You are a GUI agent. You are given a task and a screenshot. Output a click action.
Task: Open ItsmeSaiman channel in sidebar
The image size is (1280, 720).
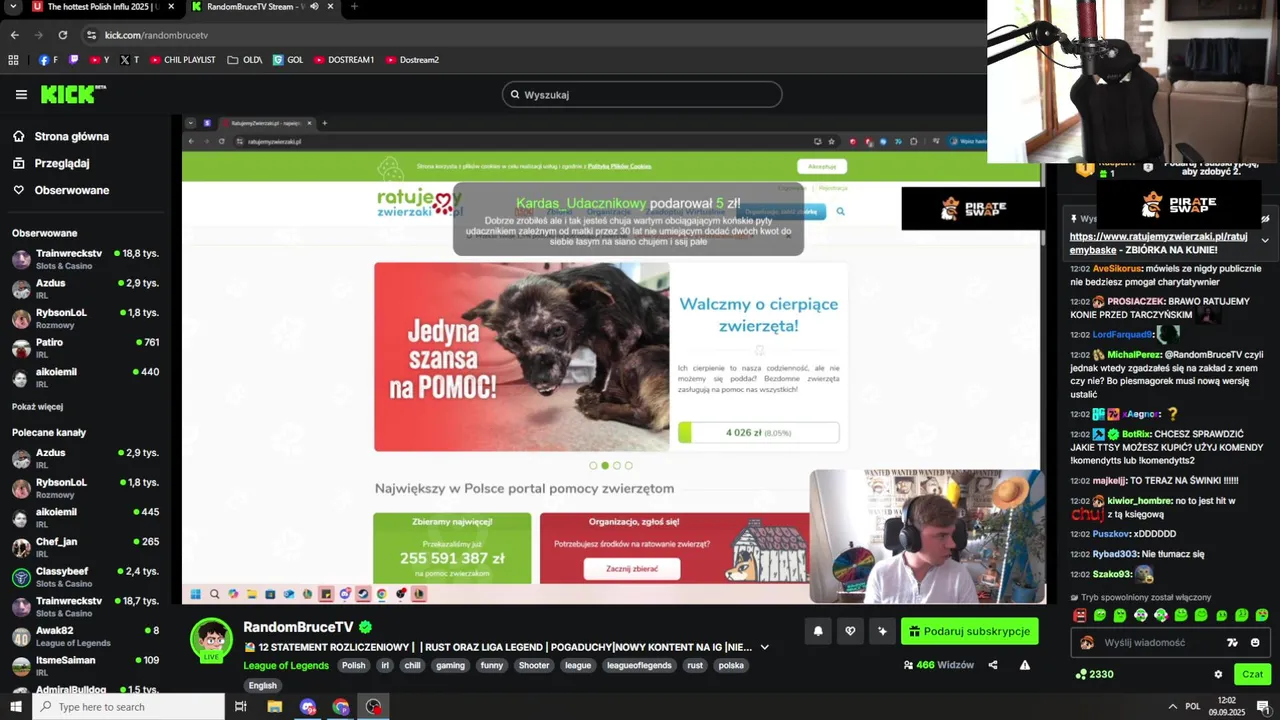[x=86, y=666]
